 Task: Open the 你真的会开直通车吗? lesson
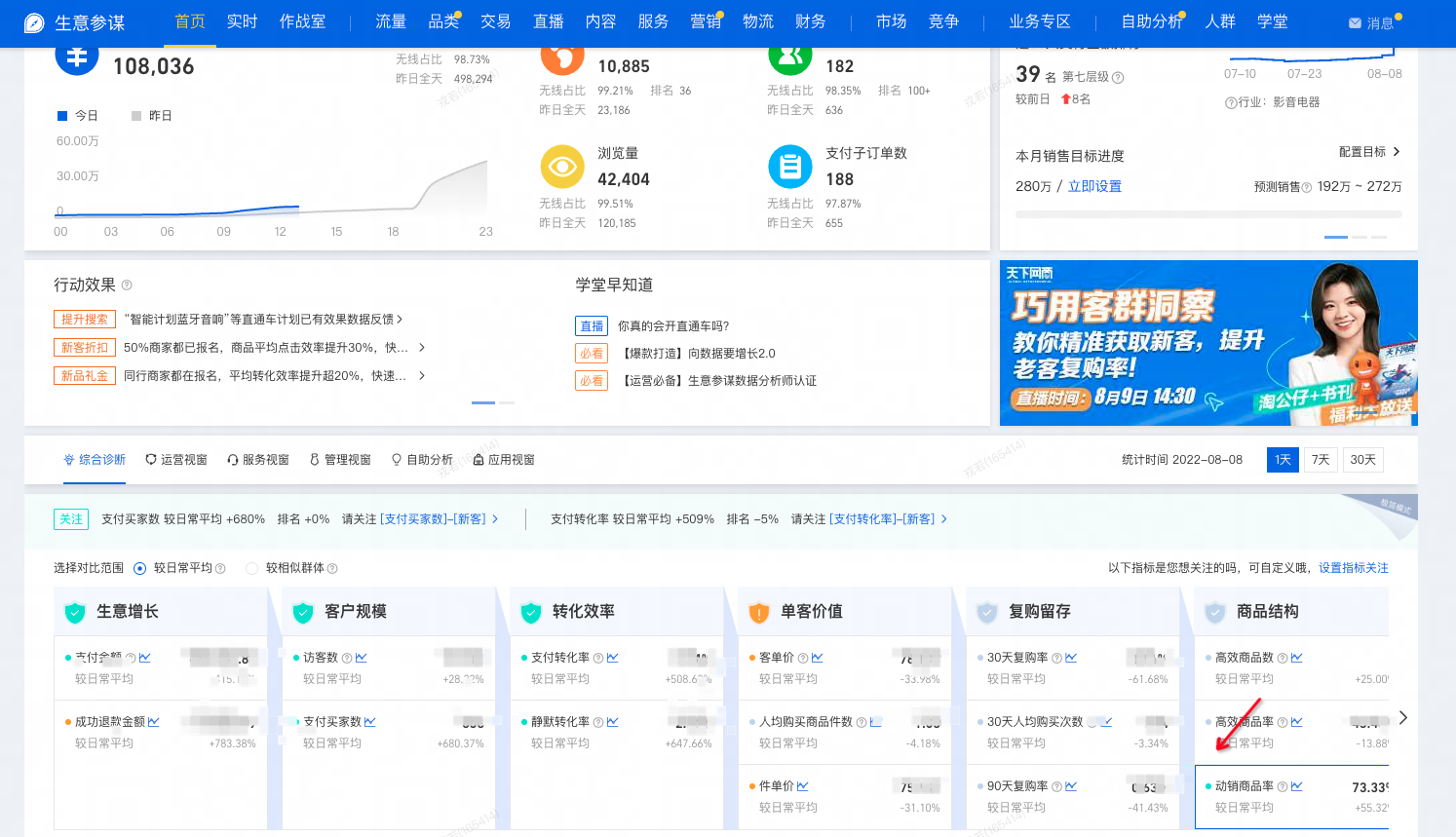673,326
